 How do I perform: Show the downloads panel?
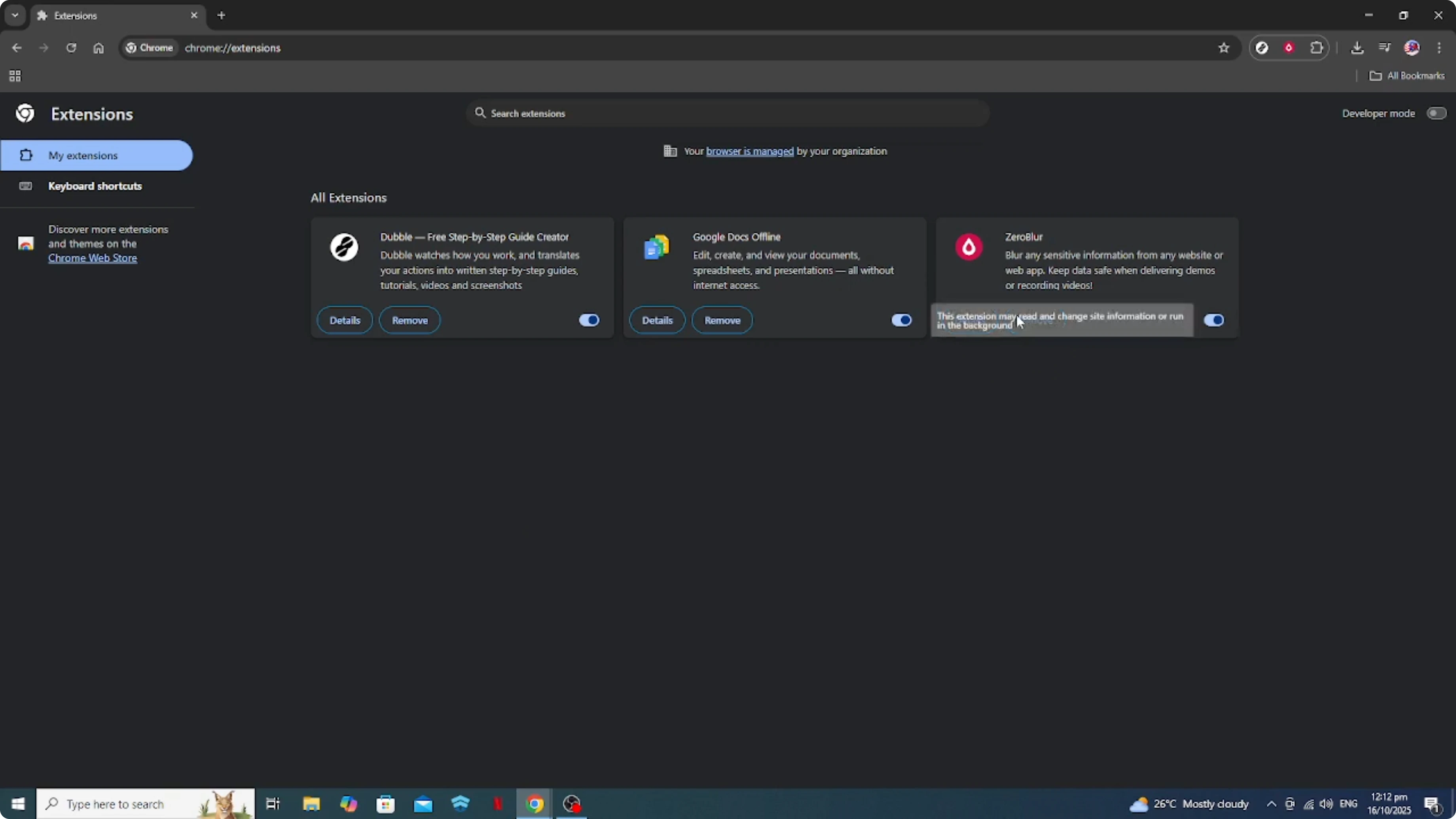coord(1357,48)
